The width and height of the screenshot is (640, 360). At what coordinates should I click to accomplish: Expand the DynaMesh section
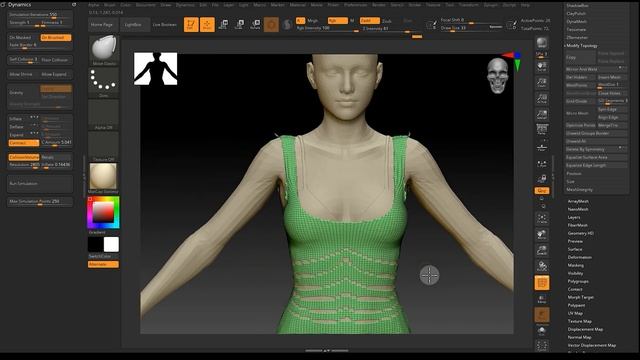(576, 22)
